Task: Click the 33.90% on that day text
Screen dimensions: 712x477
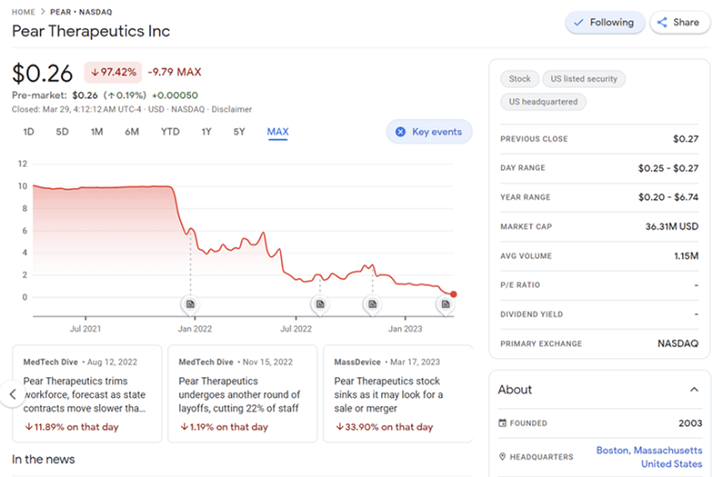Action: [x=384, y=427]
